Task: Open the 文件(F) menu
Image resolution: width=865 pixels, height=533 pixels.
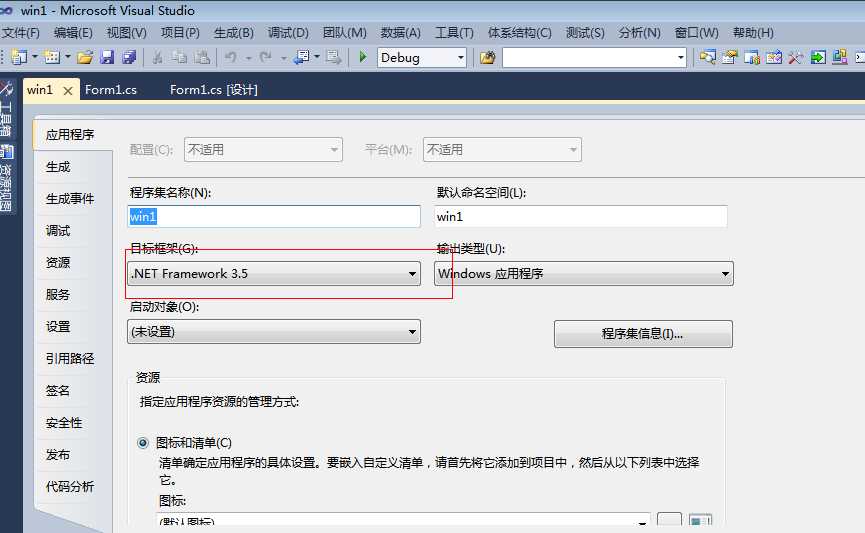Action: tap(21, 33)
